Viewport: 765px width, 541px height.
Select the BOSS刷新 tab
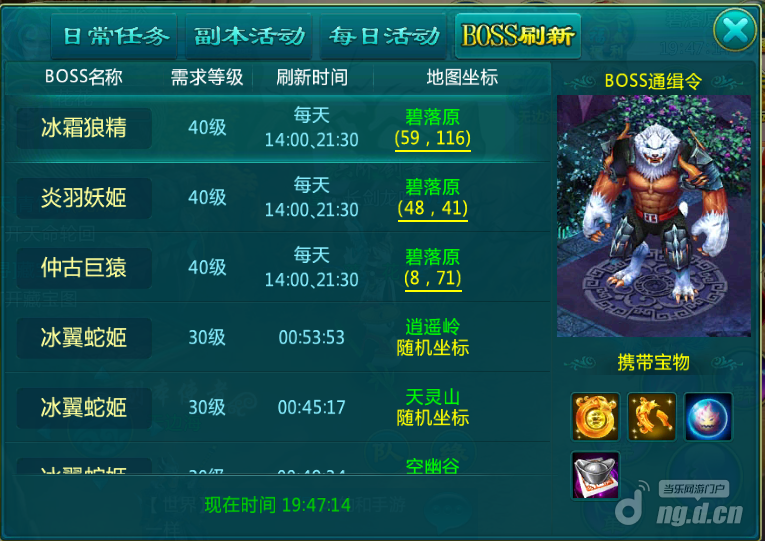tap(518, 37)
